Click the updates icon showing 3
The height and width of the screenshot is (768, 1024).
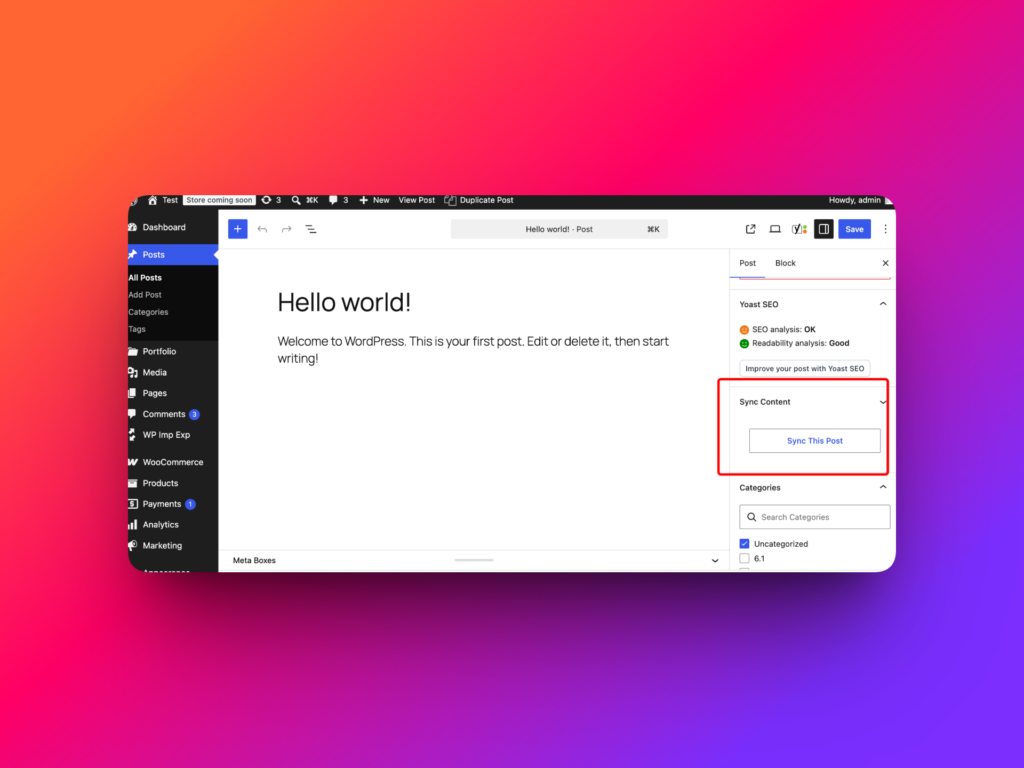pos(266,200)
